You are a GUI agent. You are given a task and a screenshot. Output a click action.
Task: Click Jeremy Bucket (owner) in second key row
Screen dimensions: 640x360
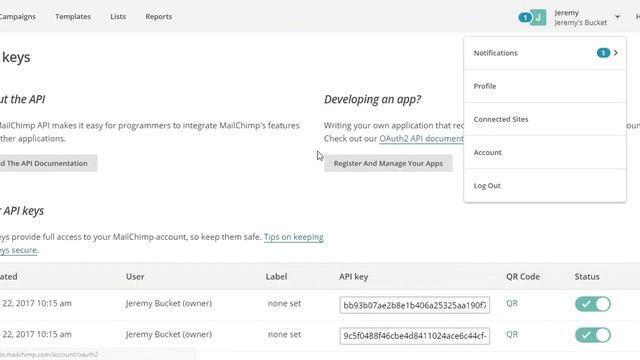coord(169,334)
